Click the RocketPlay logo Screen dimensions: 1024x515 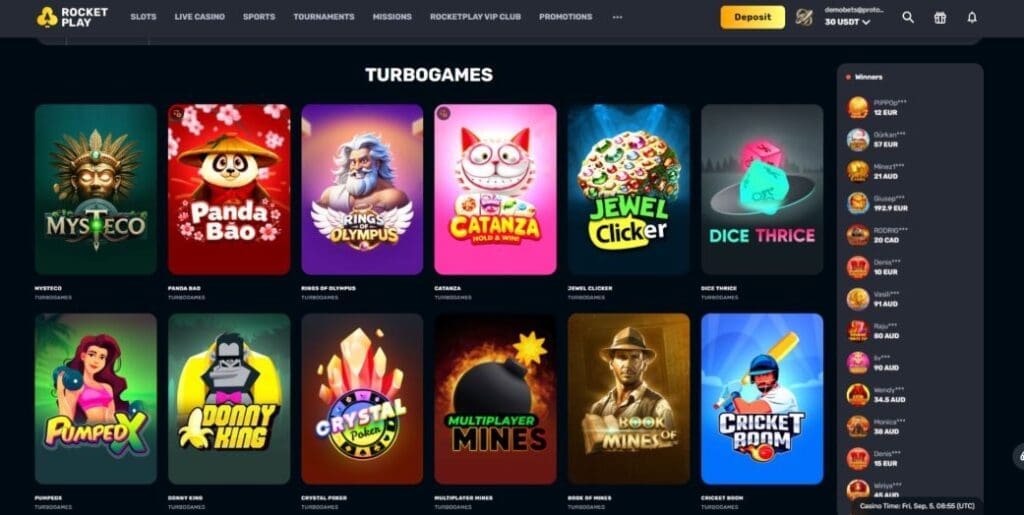pos(72,17)
